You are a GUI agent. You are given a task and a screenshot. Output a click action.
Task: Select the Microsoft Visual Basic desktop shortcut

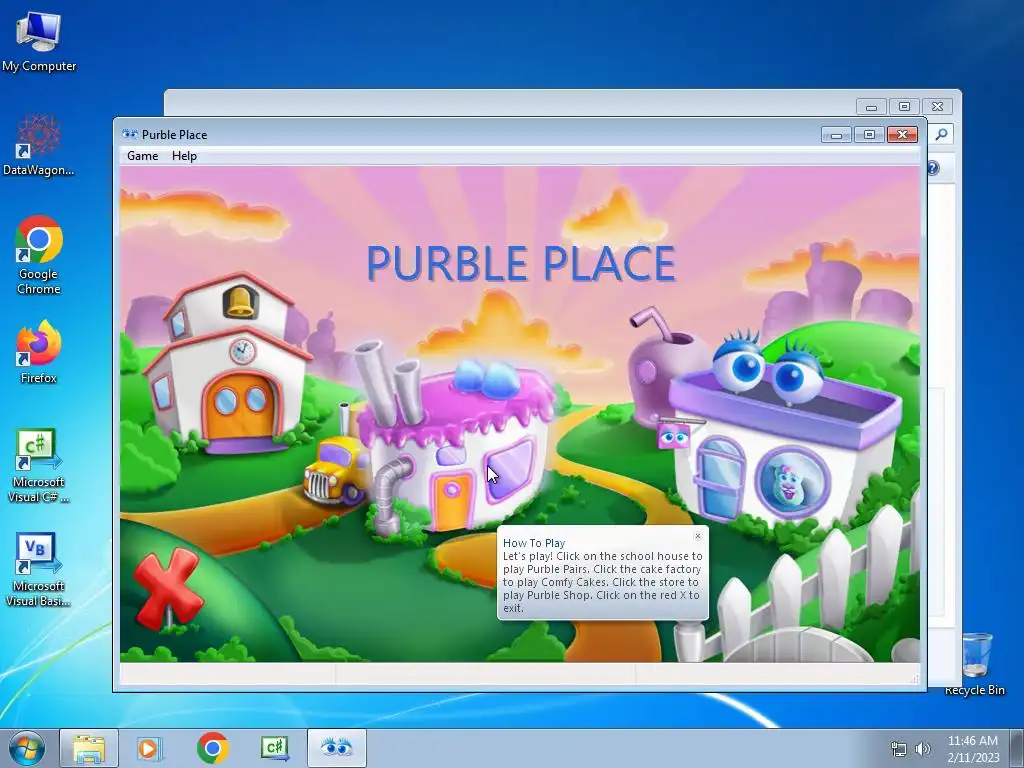pos(39,570)
